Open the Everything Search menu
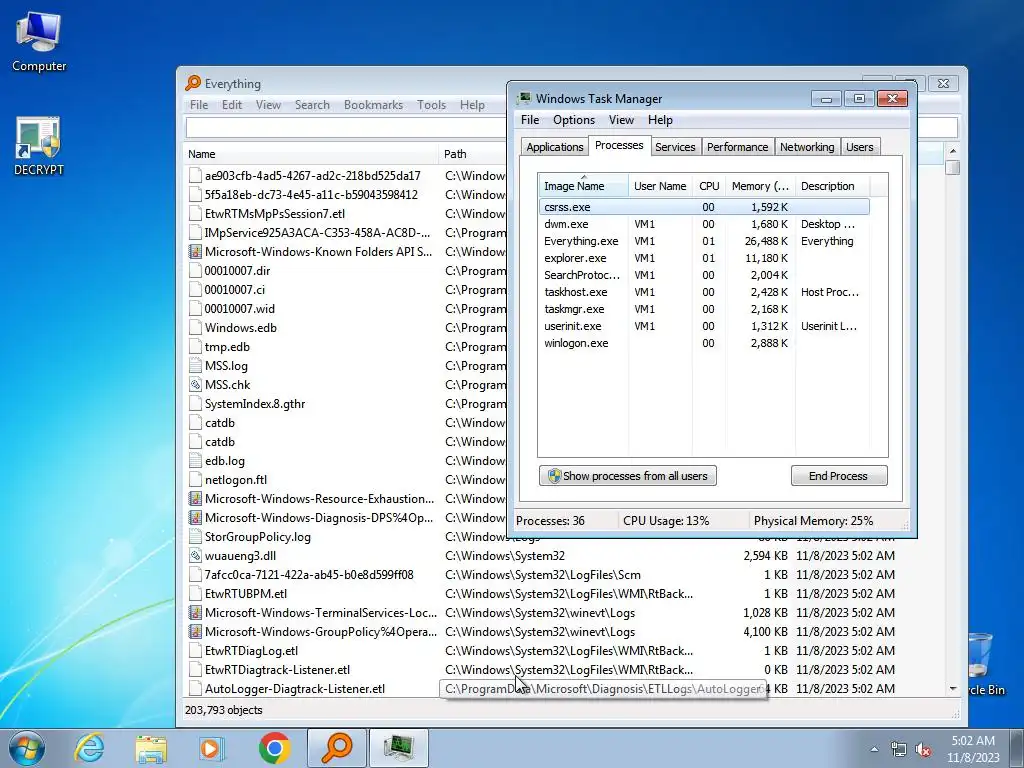This screenshot has width=1024, height=768. [312, 104]
